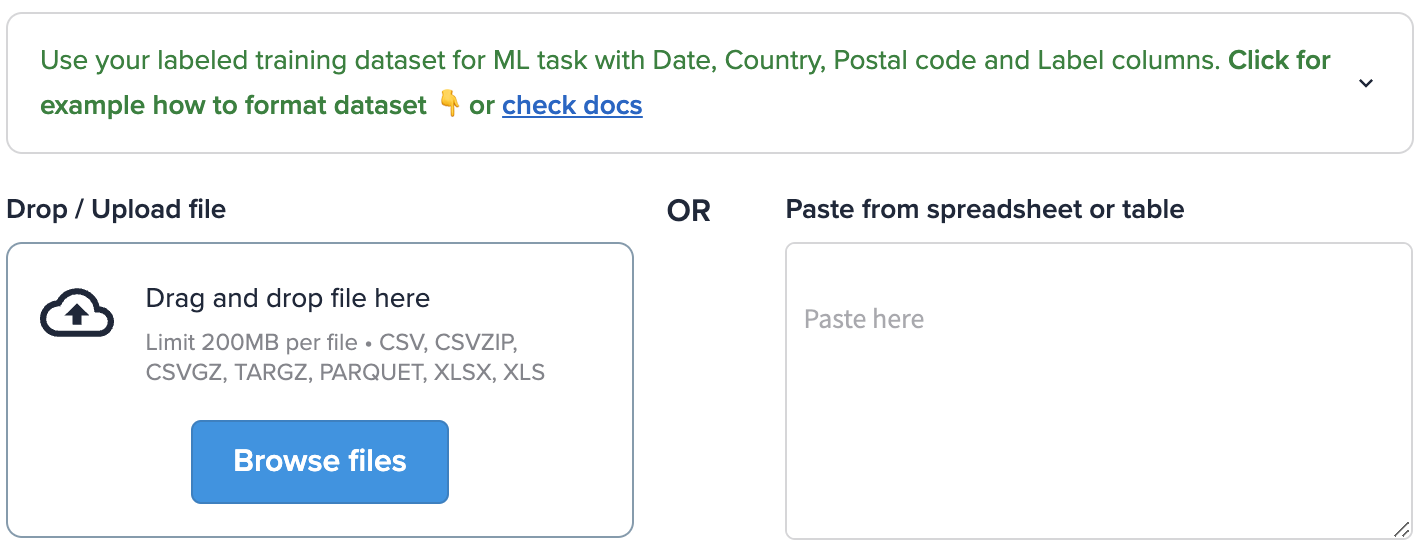Click the "Drag and drop file here" text
This screenshot has height=546, width=1420.
(288, 298)
